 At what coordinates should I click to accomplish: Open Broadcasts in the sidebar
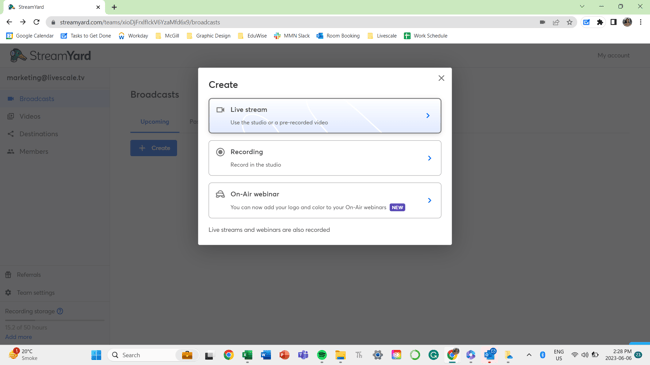pyautogui.click(x=55, y=99)
